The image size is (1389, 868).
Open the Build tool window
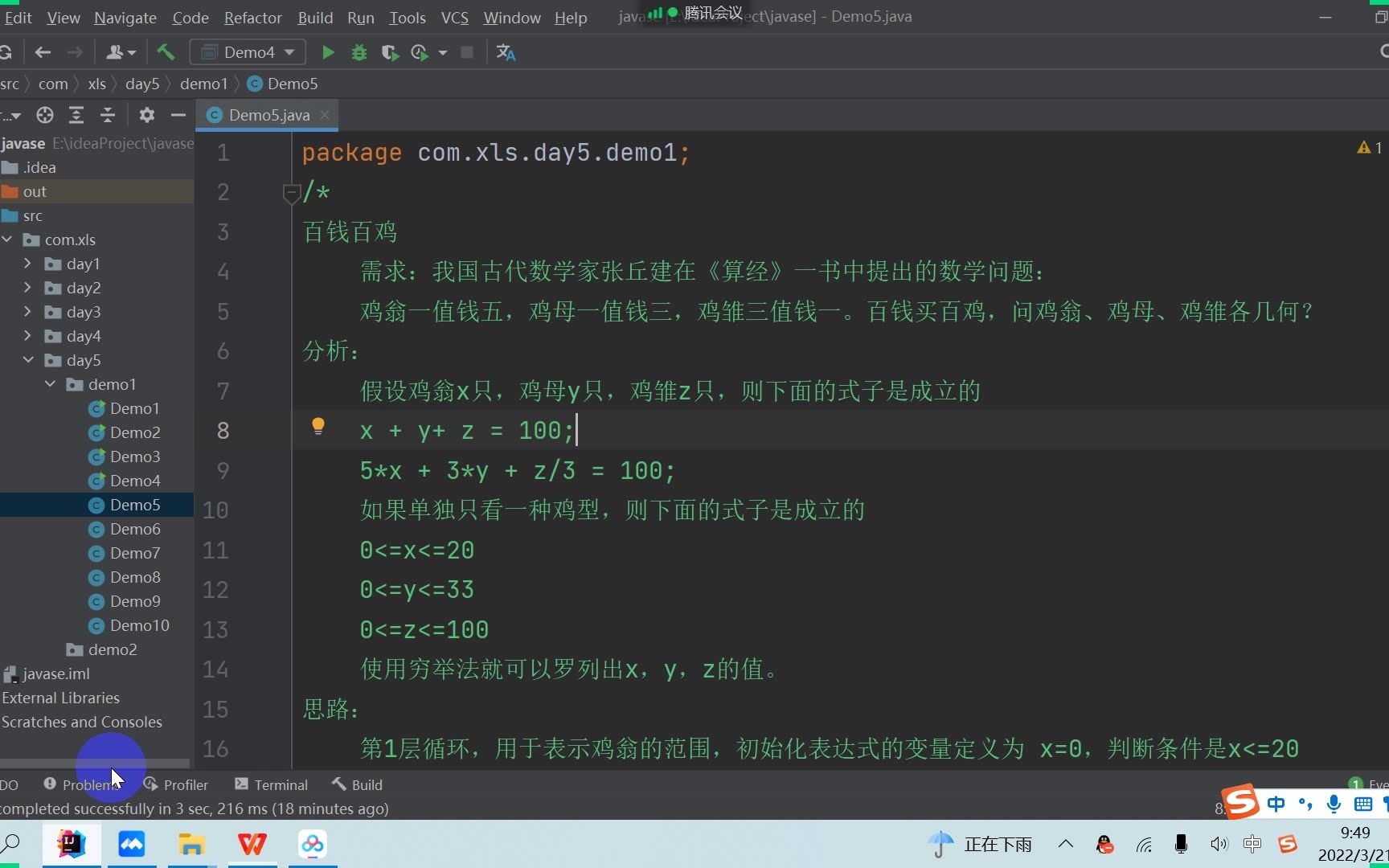click(x=358, y=784)
